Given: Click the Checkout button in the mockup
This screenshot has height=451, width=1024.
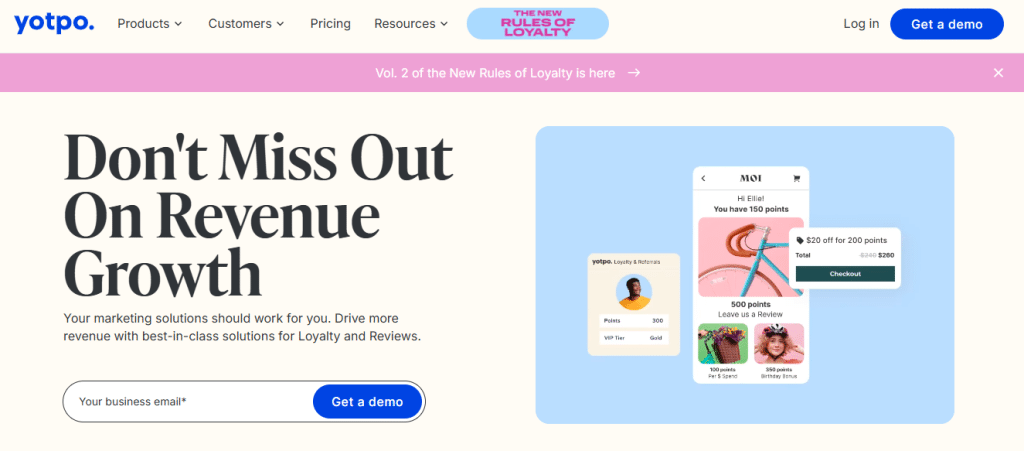Looking at the screenshot, I should point(845,273).
